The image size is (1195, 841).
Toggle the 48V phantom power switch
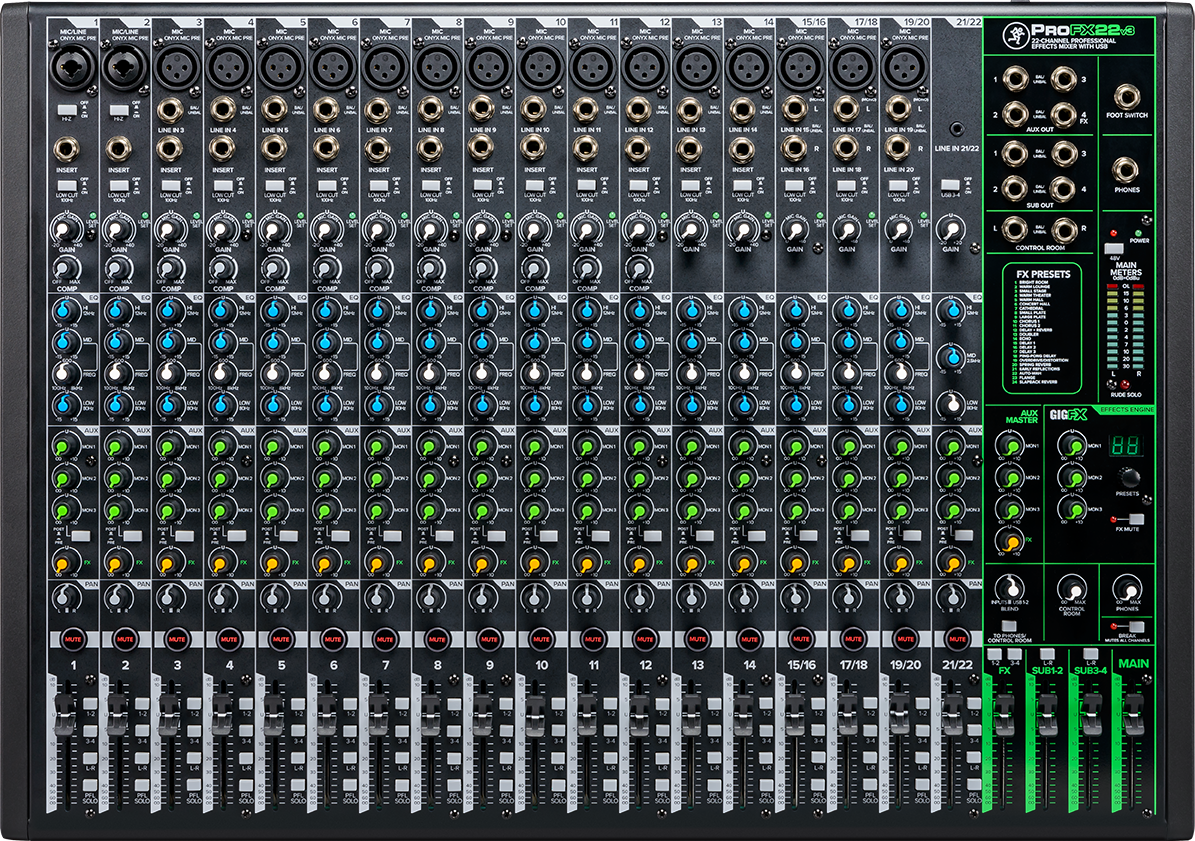point(1113,246)
